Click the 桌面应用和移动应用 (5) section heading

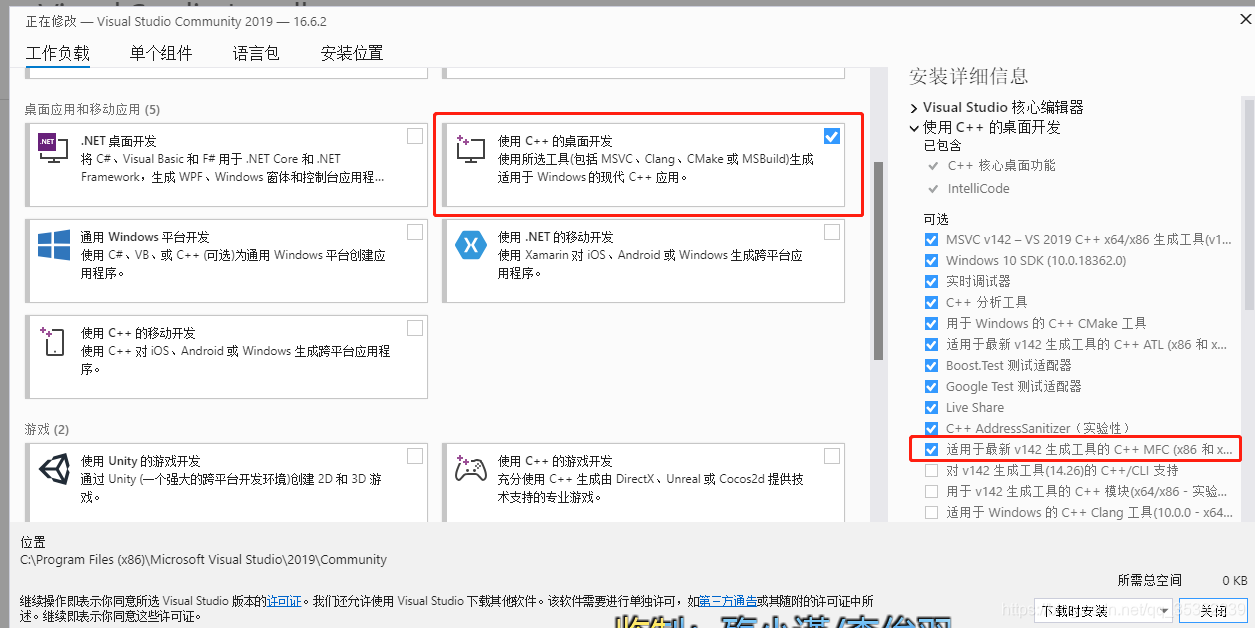92,109
